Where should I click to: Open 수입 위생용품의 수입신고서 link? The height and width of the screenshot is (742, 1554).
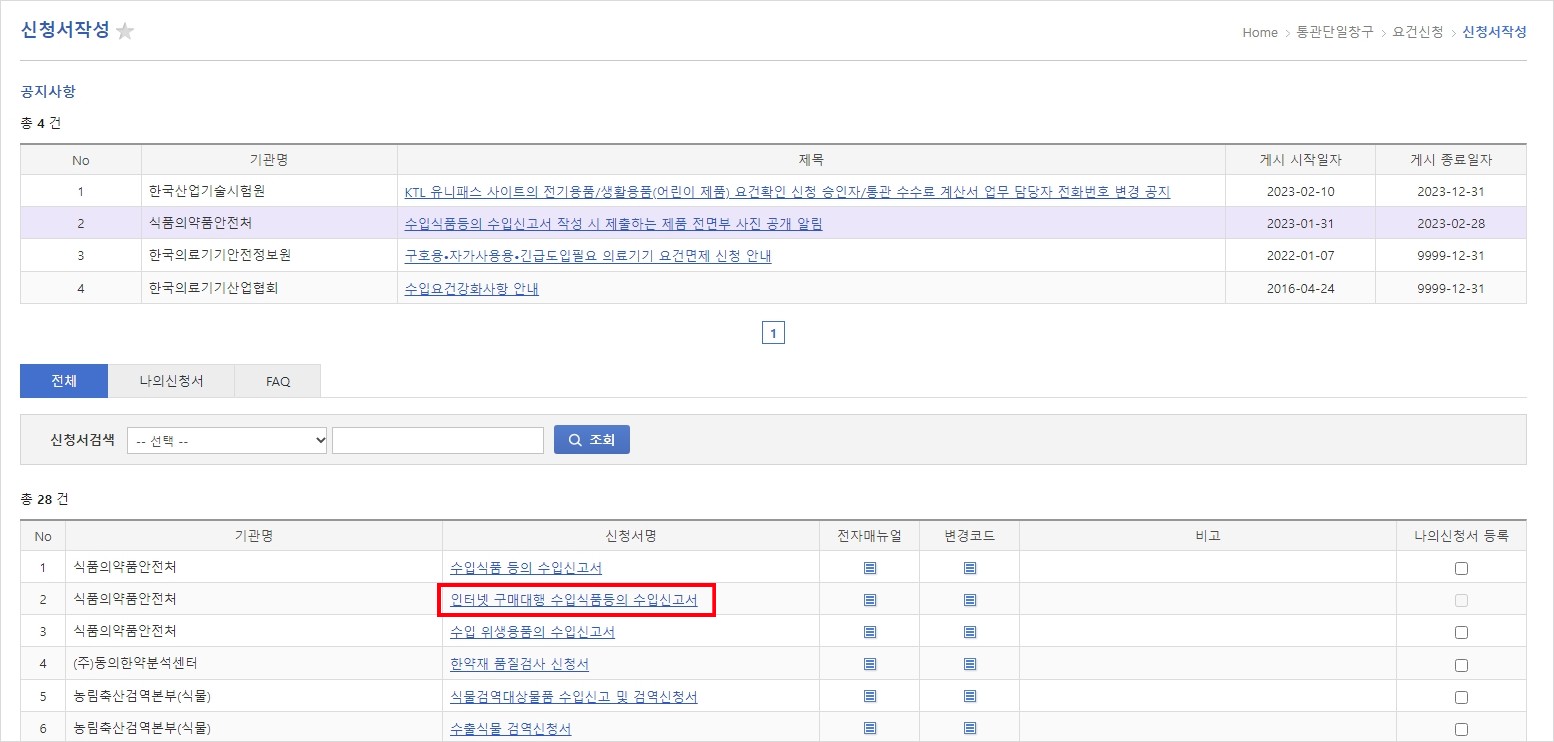(532, 632)
